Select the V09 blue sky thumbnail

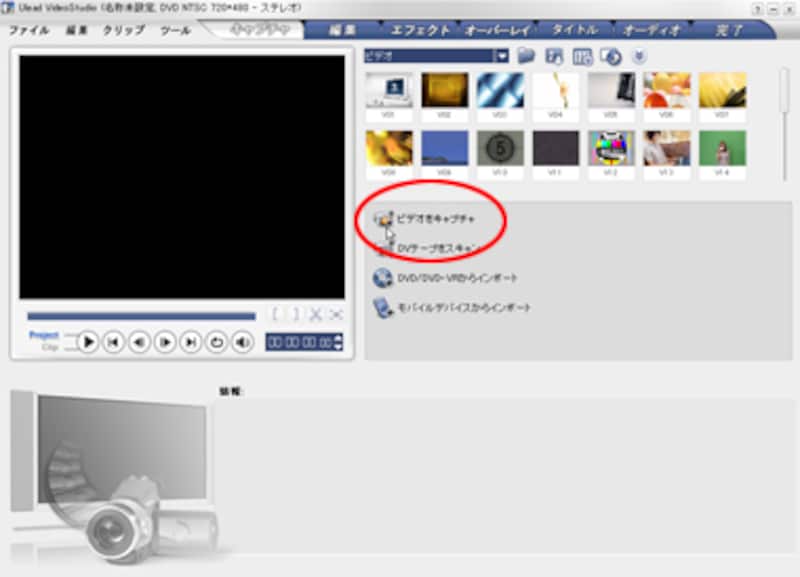coord(444,148)
